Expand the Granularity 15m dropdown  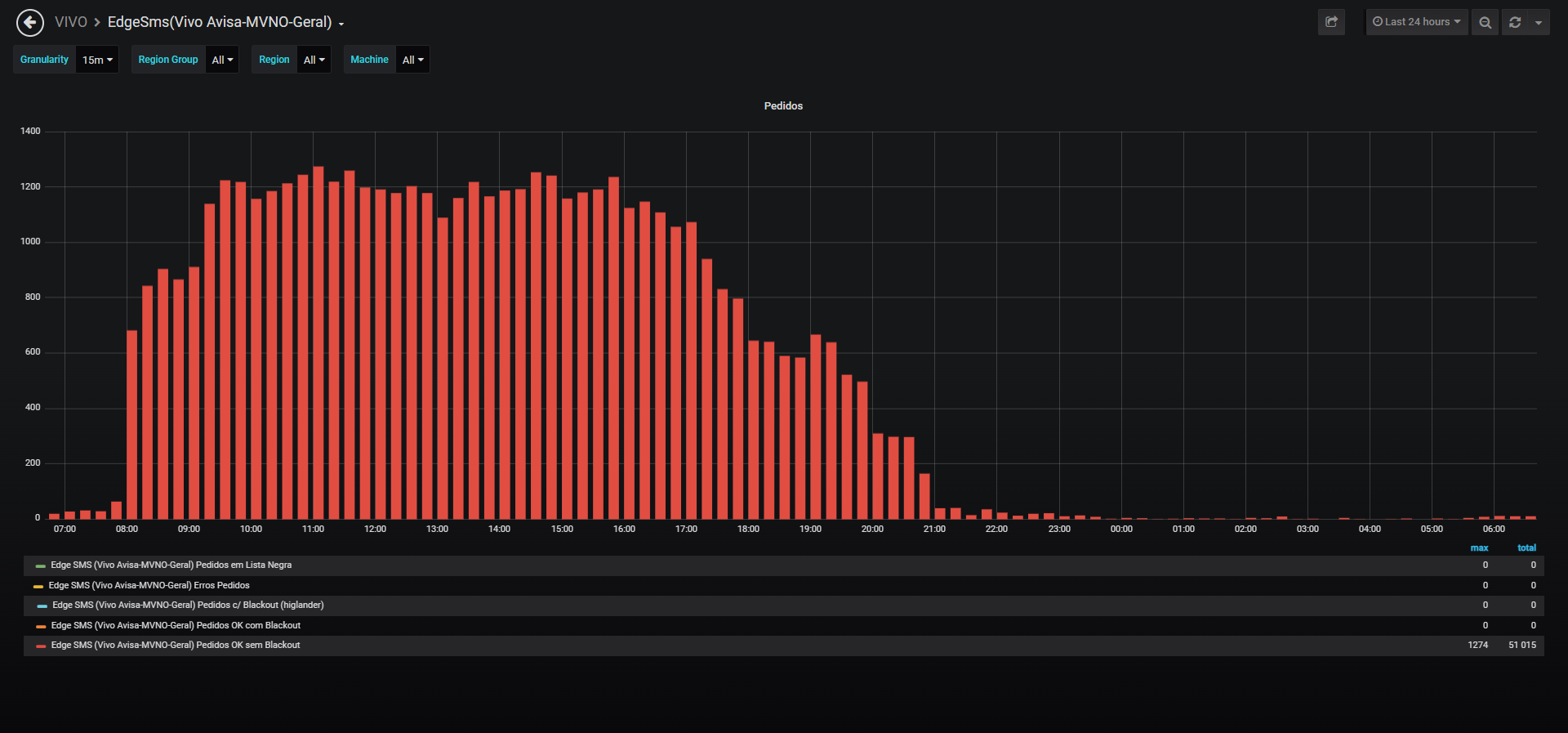[97, 60]
